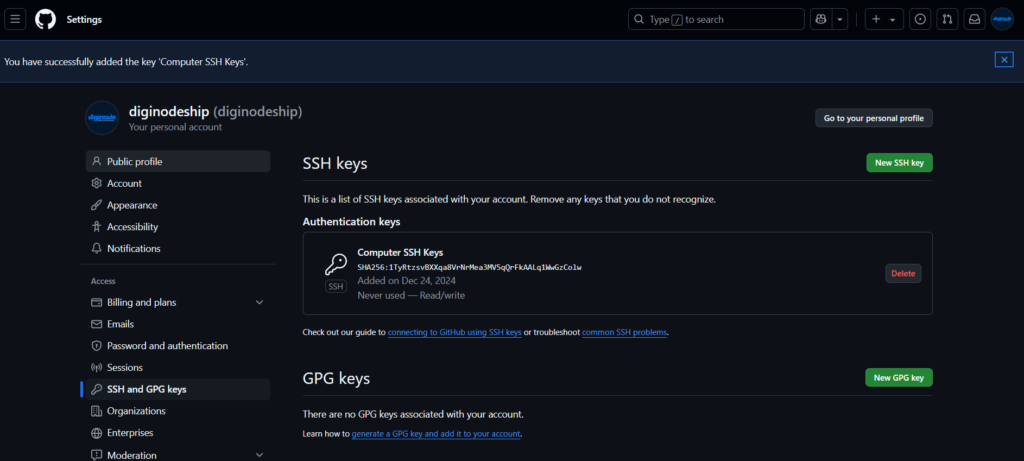Click the envelope icon beside Emails
The image size is (1024, 461).
click(x=97, y=324)
